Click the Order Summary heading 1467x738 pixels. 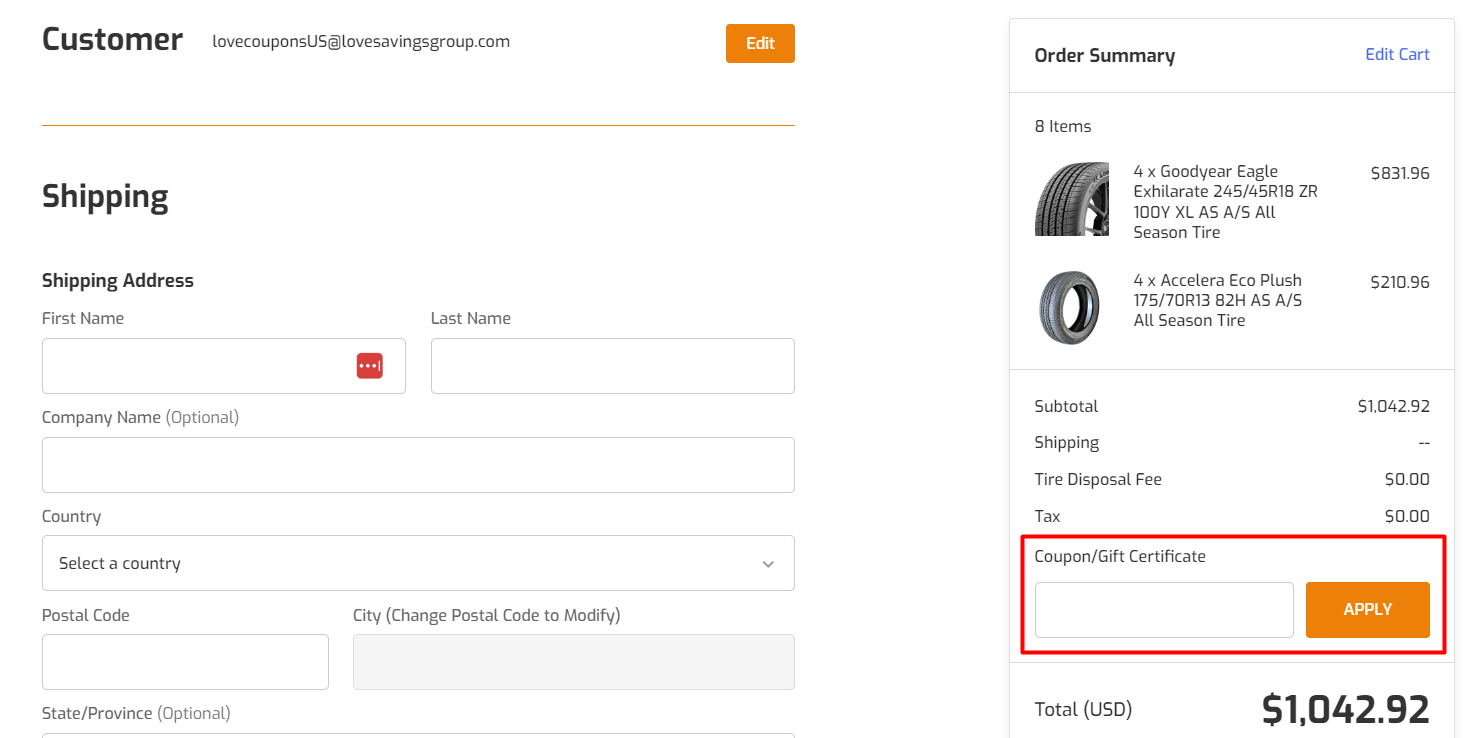(x=1105, y=56)
